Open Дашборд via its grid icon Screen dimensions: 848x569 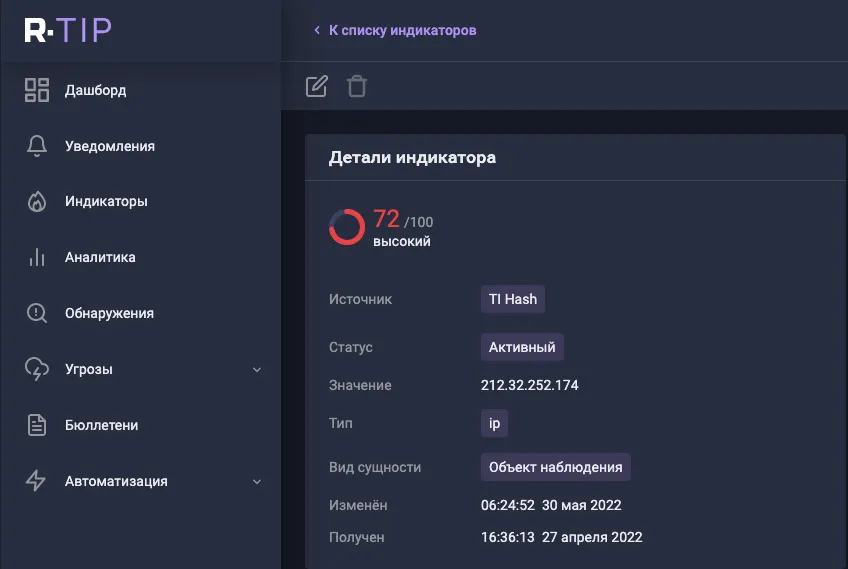click(37, 90)
